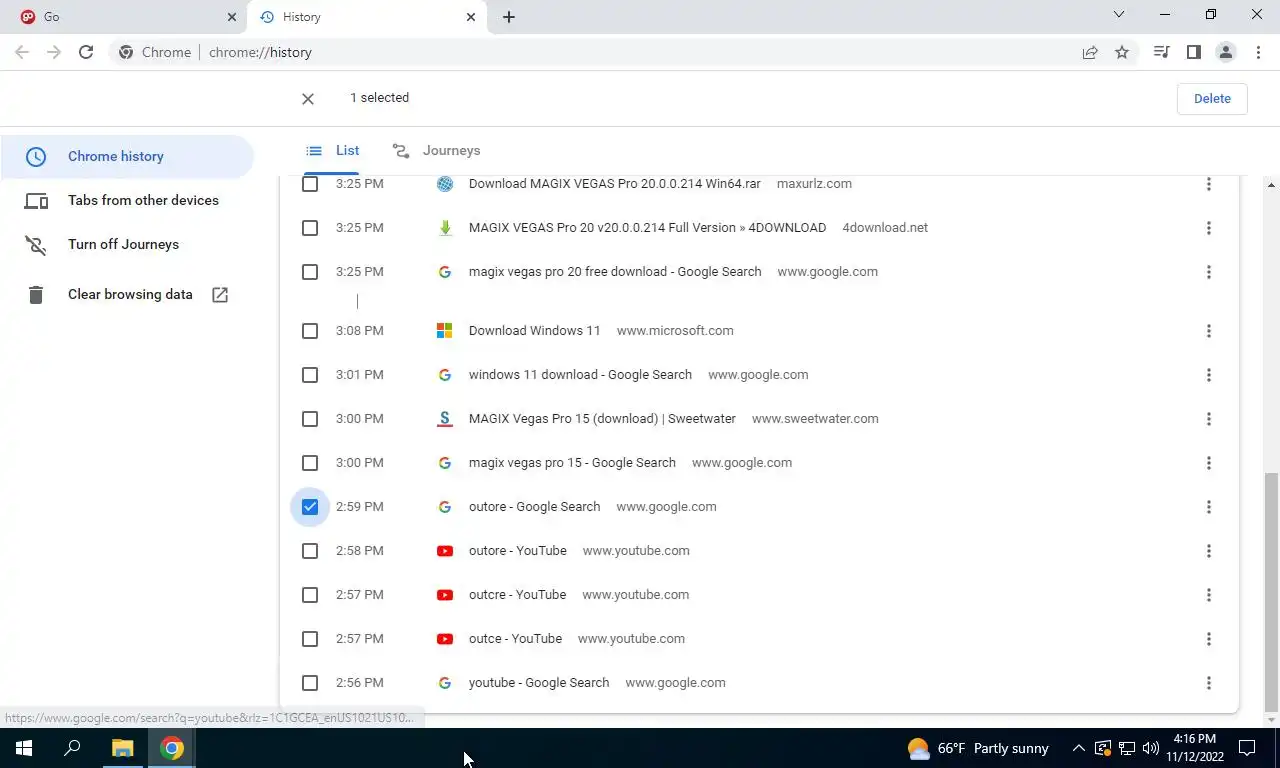Open more actions for maxurlz.com entry
1280x768 pixels.
tap(1208, 184)
